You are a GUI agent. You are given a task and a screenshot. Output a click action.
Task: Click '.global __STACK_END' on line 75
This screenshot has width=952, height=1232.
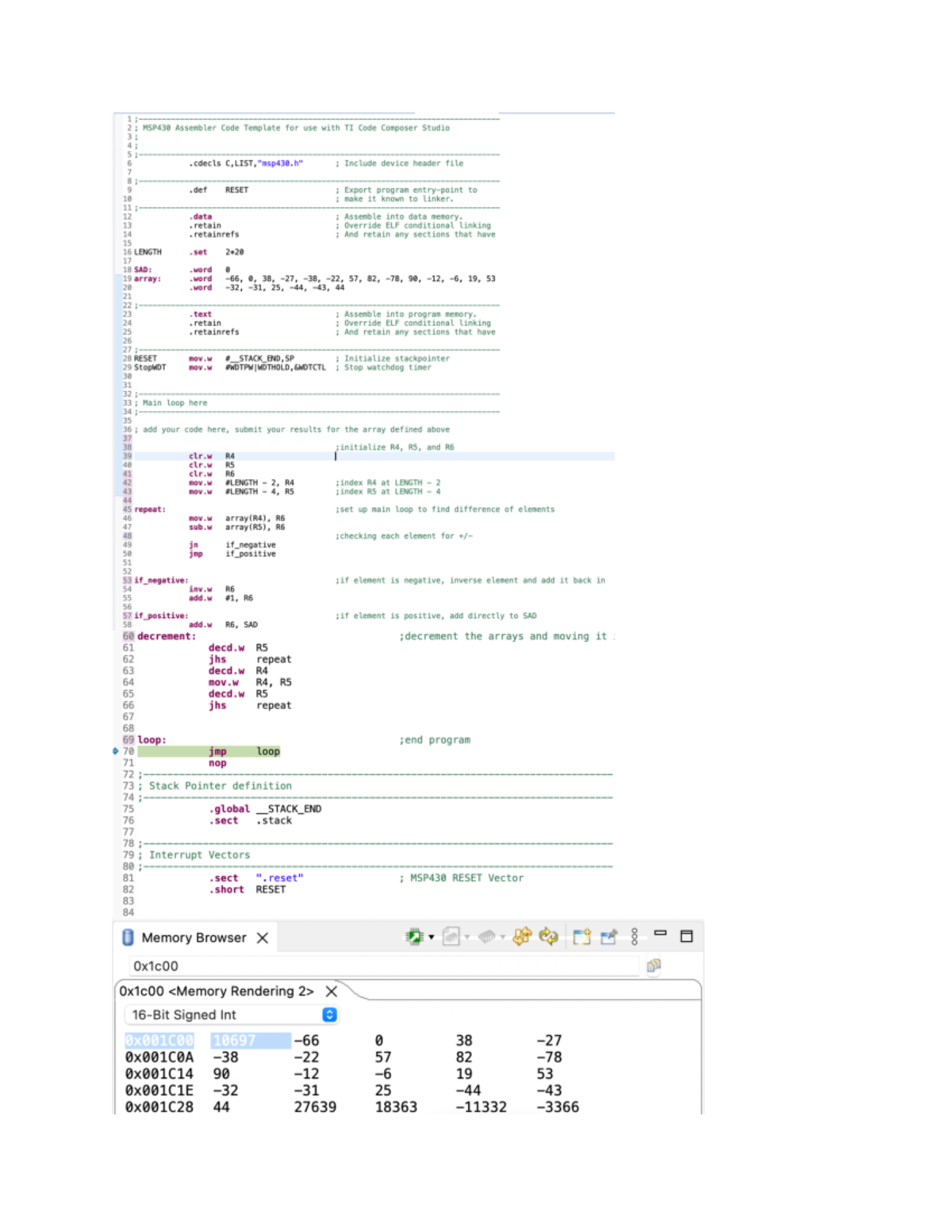click(x=265, y=809)
